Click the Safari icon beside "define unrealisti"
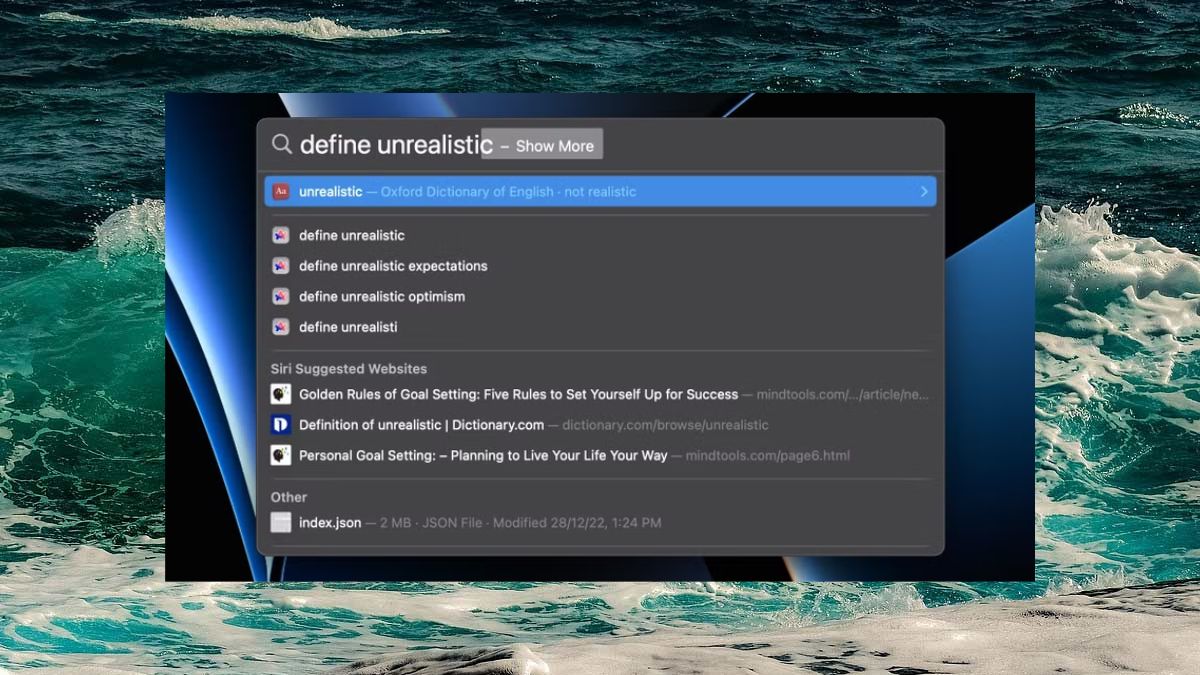The height and width of the screenshot is (675, 1200). pyautogui.click(x=281, y=327)
